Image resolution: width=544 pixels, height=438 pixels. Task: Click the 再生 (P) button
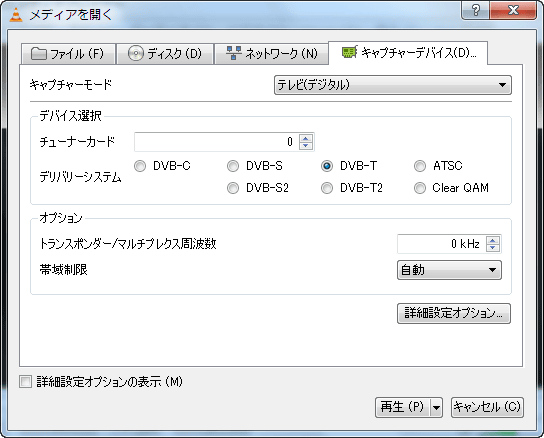coord(402,407)
